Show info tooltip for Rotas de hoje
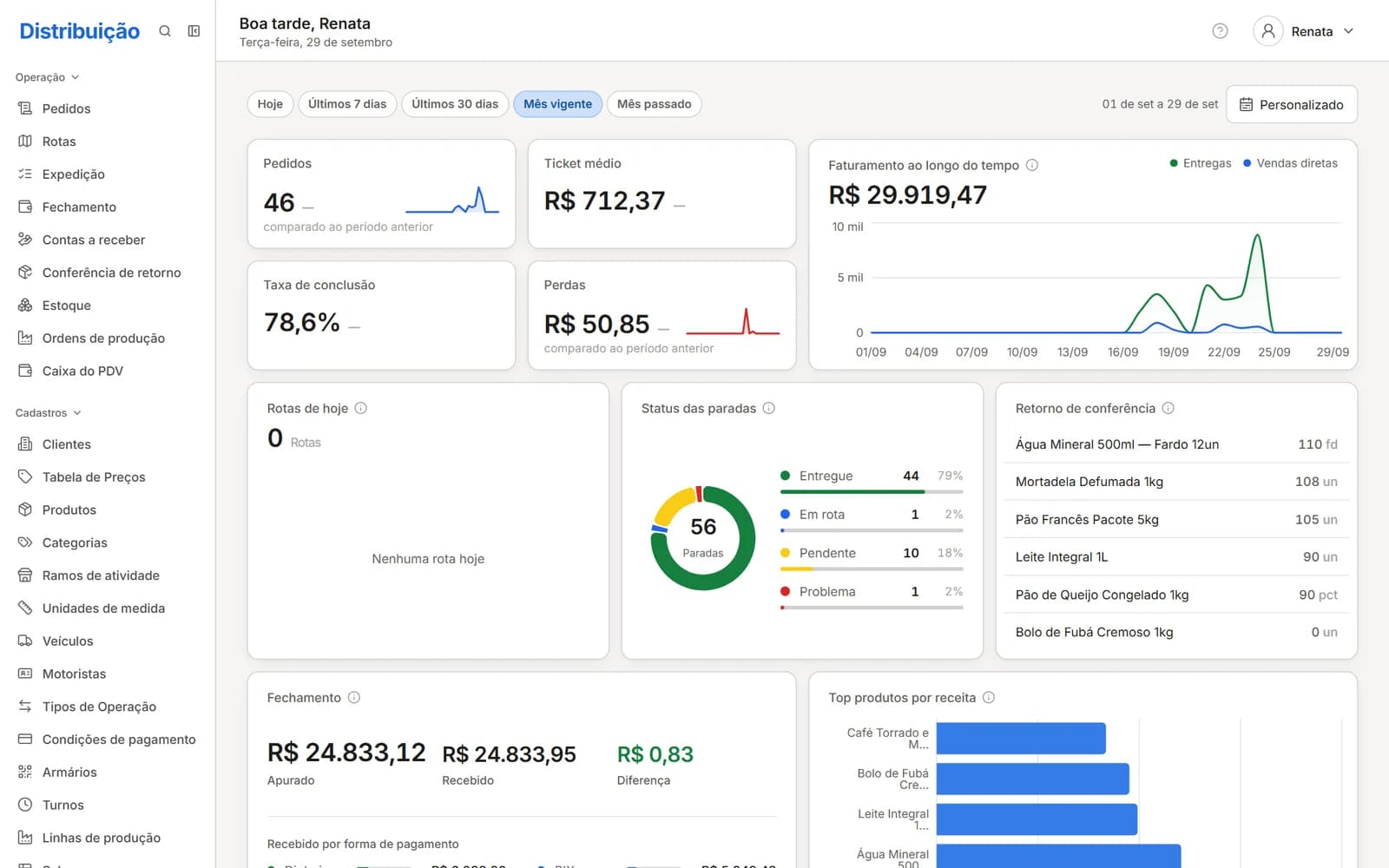Image resolution: width=1389 pixels, height=868 pixels. click(x=361, y=408)
